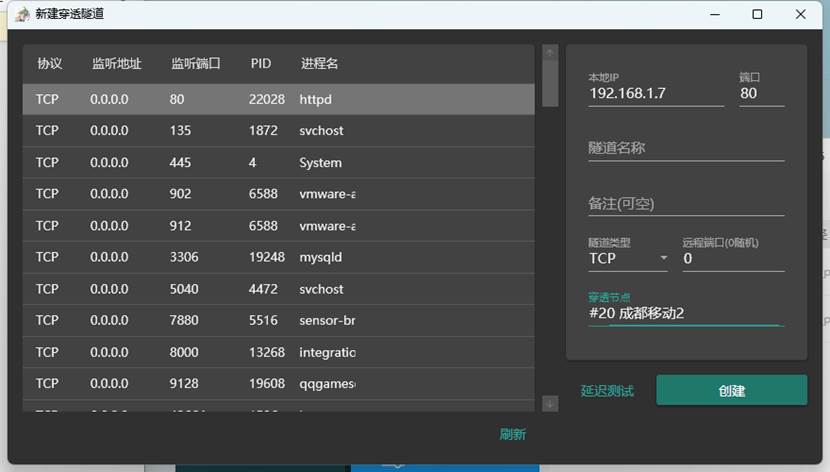Click the 本地IP address field

click(656, 94)
